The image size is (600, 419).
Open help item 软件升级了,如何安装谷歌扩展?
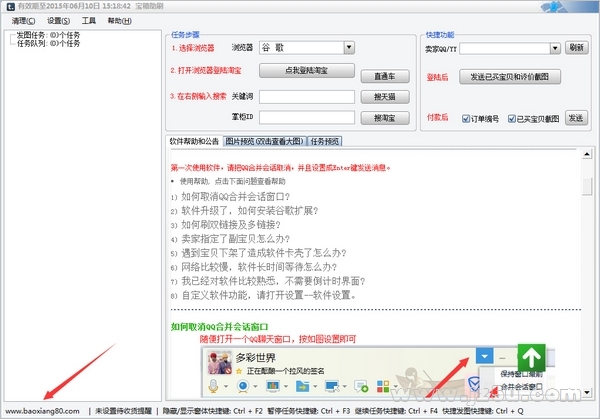(249, 211)
